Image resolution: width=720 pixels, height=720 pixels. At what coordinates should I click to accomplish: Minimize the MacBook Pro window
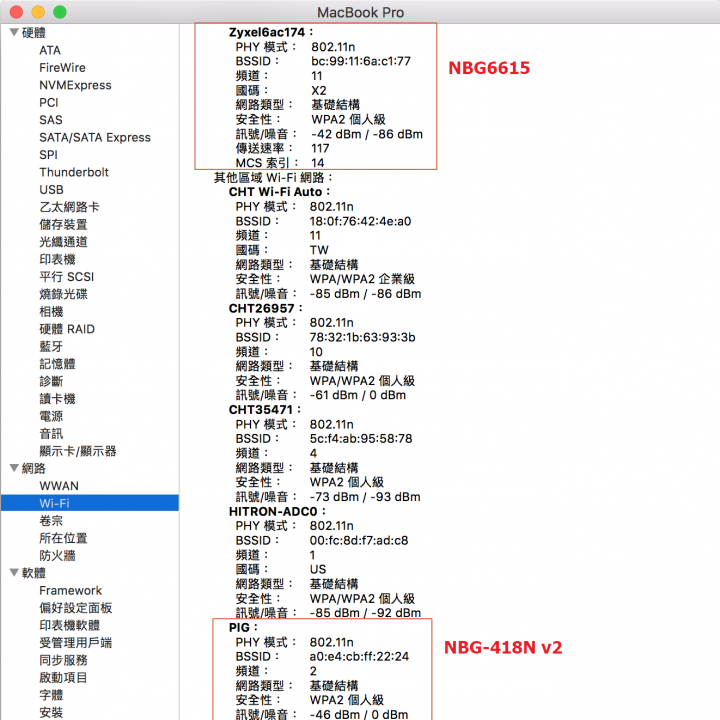tap(38, 12)
